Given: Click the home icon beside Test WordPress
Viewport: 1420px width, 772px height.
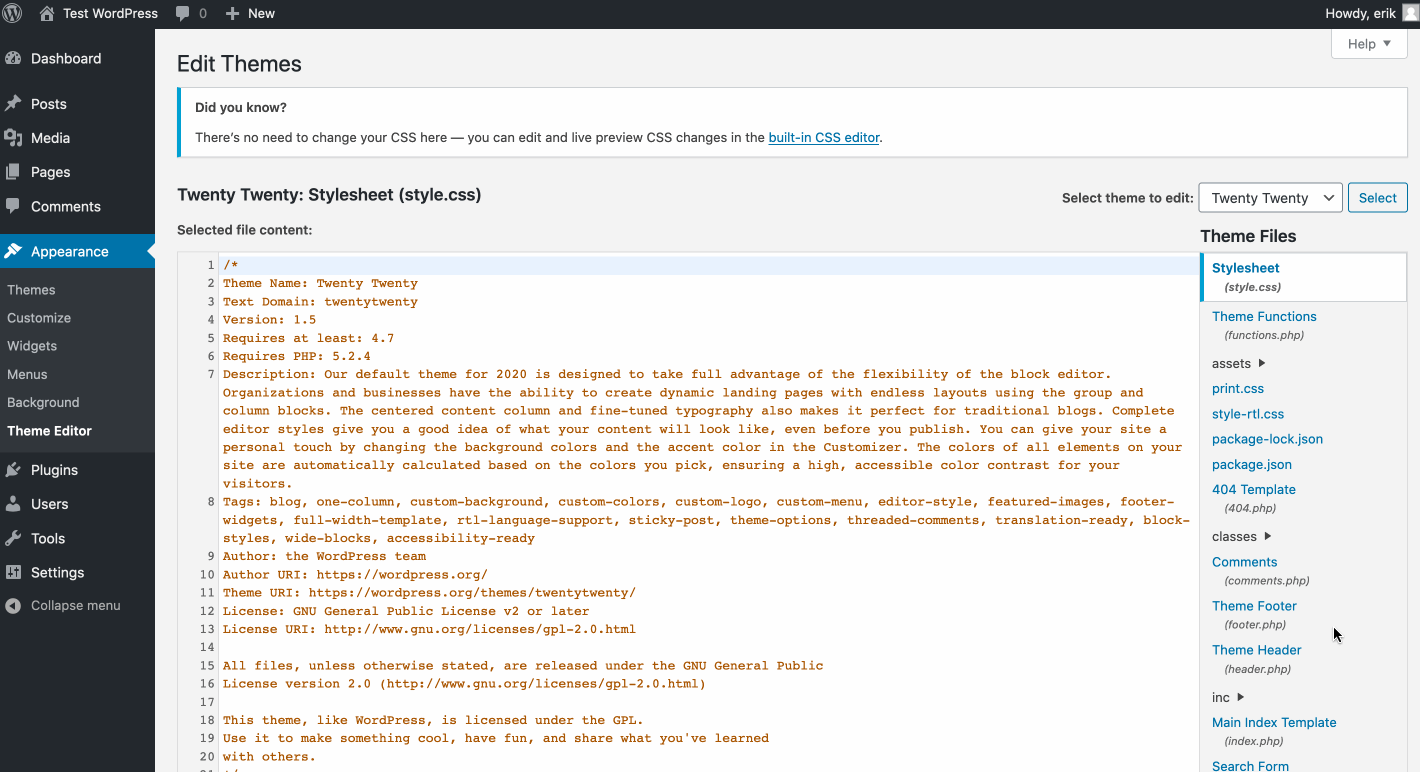Looking at the screenshot, I should [x=46, y=13].
